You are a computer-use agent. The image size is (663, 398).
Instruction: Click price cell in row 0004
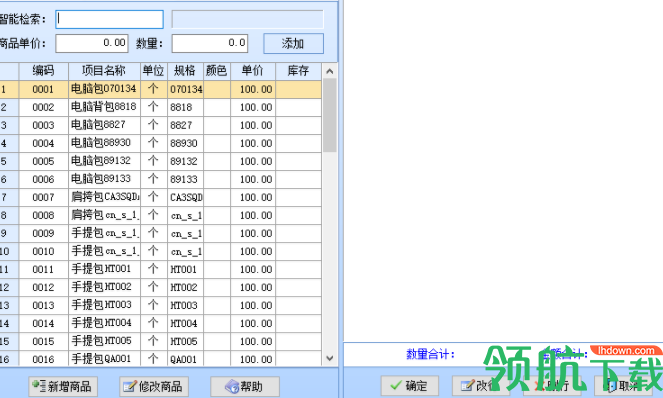point(253,143)
